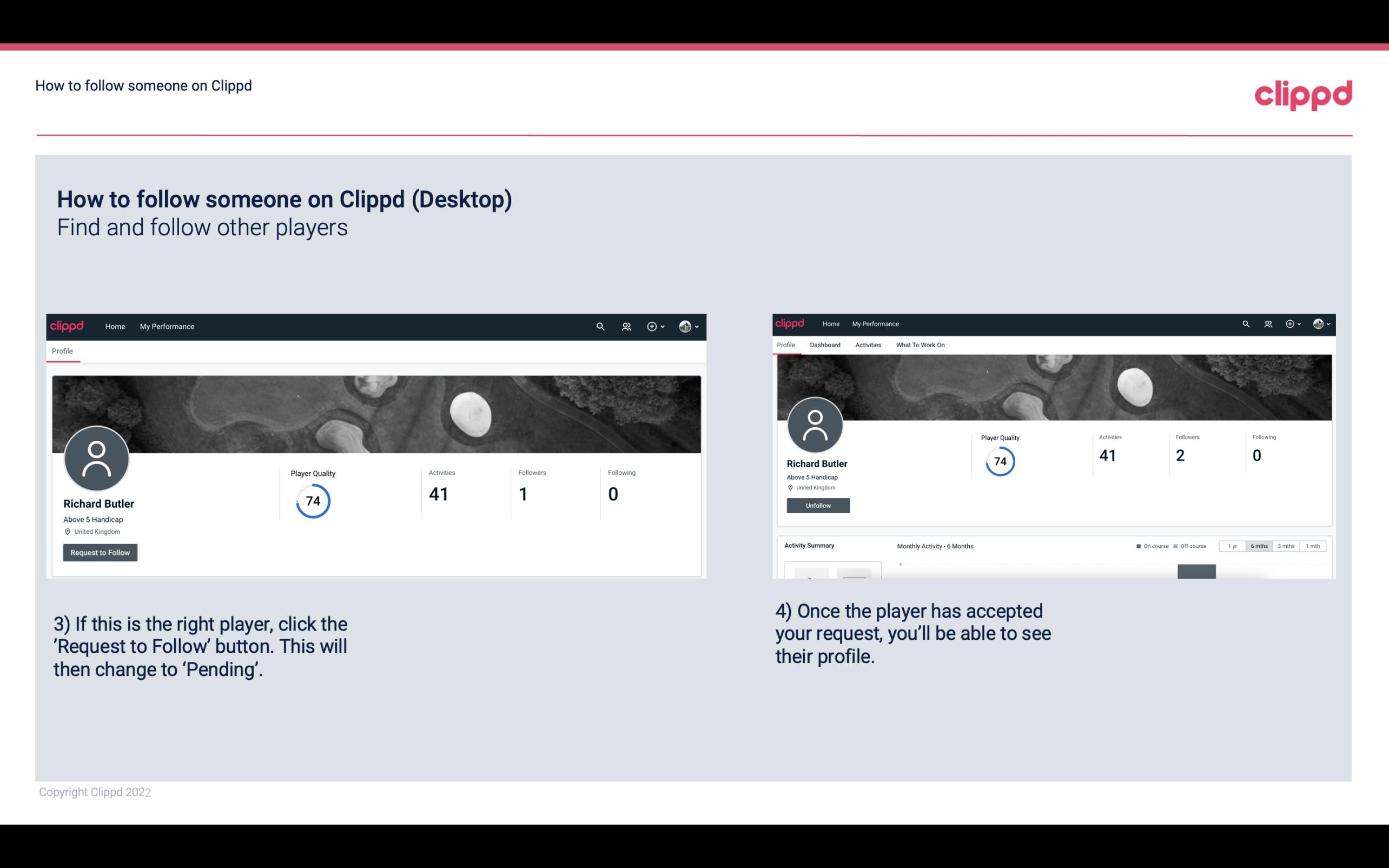Viewport: 1389px width, 868px height.
Task: Select the 'What To Work On' tab
Action: 920,345
